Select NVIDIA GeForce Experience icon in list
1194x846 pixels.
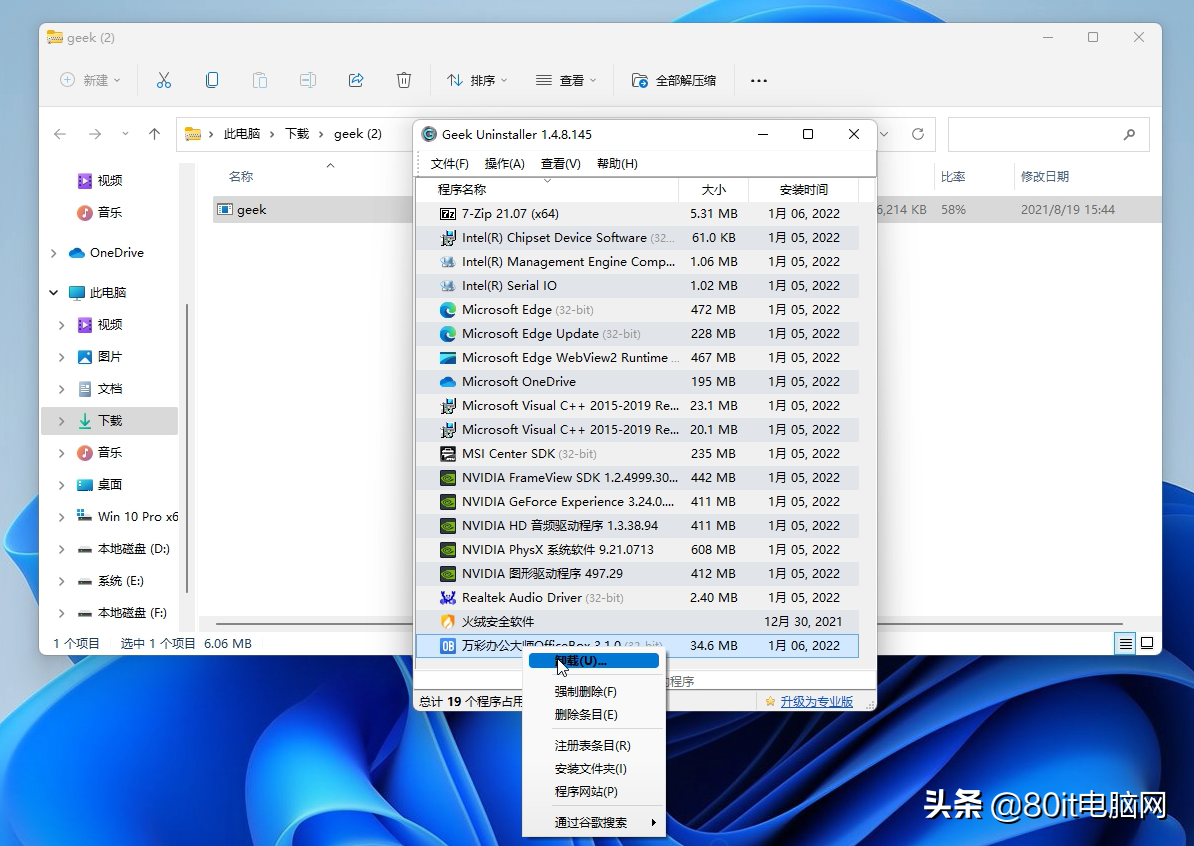448,502
